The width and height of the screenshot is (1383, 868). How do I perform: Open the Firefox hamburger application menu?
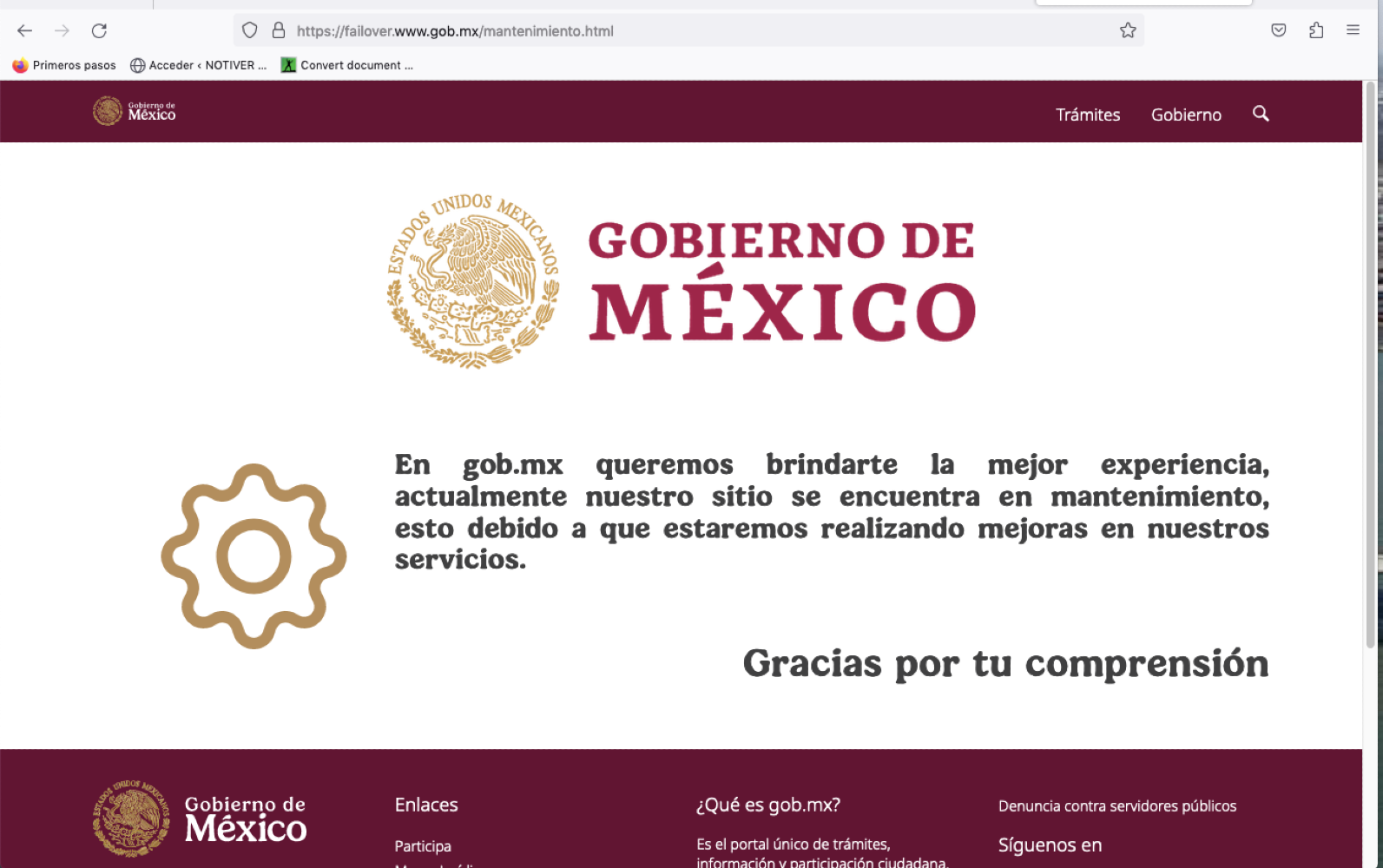tap(1353, 31)
